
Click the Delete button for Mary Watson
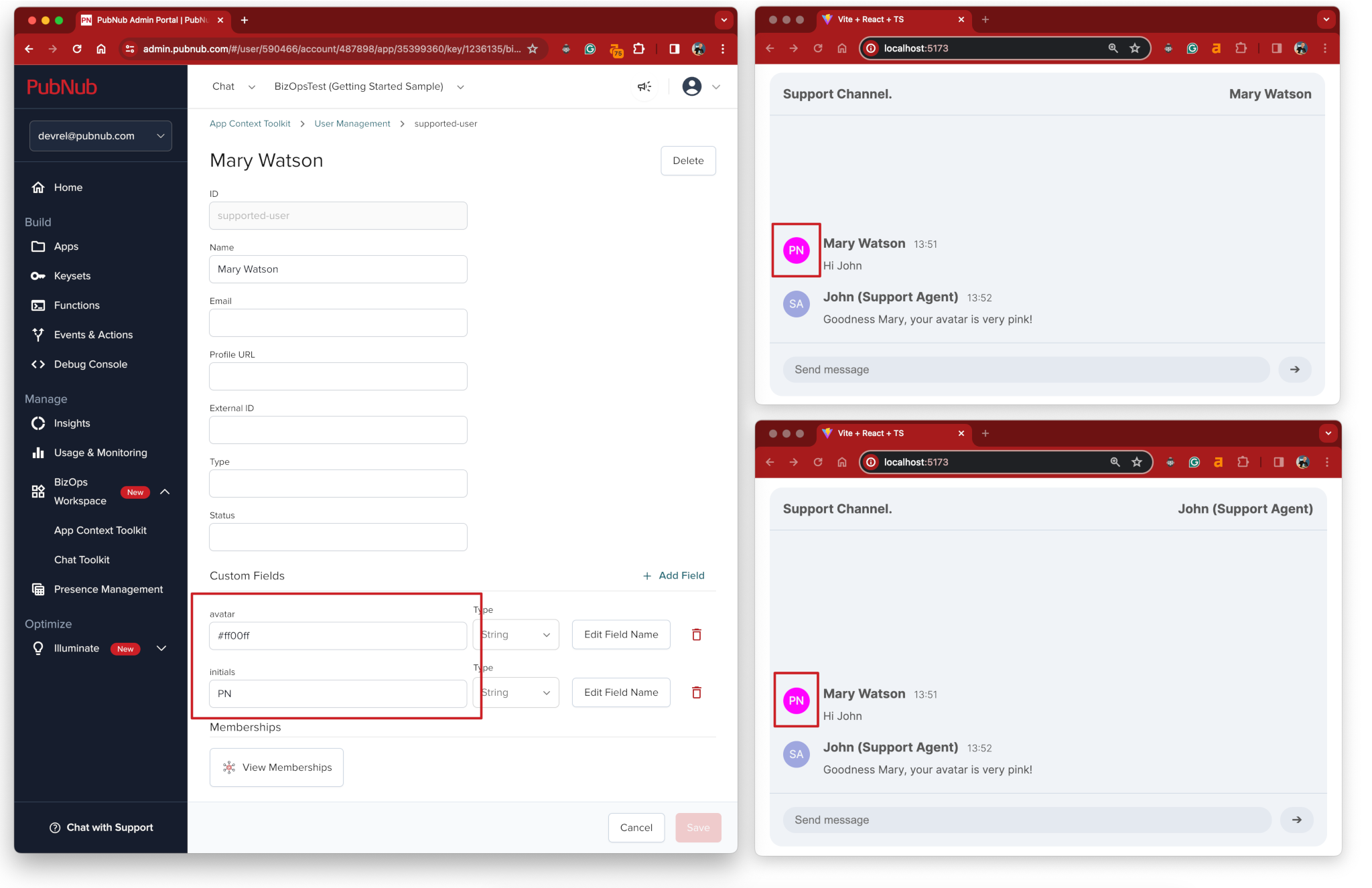688,160
